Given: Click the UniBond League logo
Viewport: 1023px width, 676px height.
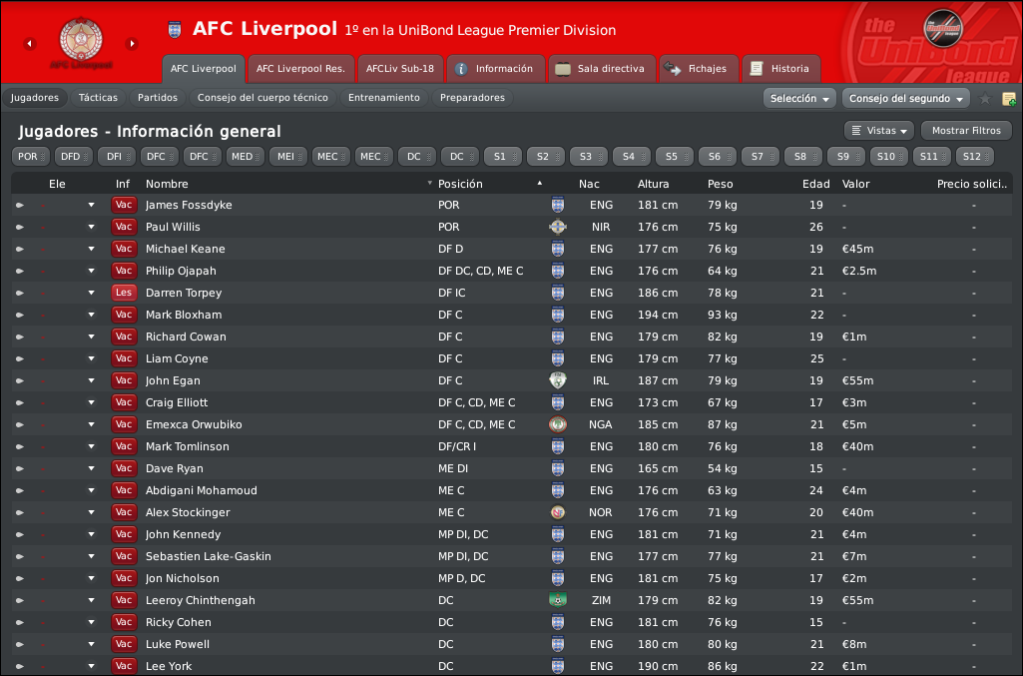Looking at the screenshot, I should pos(943,28).
